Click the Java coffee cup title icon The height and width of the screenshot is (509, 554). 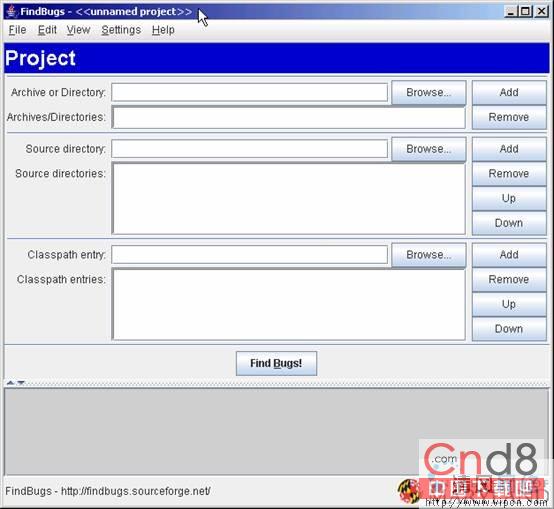click(x=12, y=11)
